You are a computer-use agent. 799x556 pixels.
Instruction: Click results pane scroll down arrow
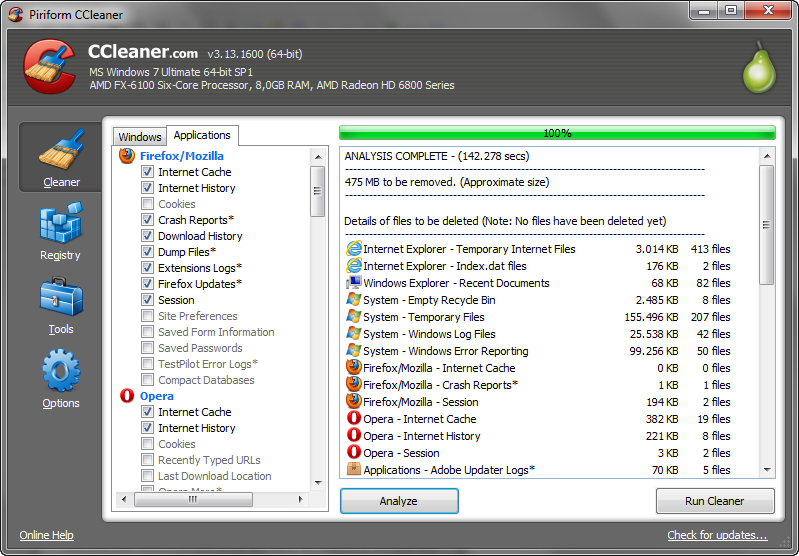[767, 470]
